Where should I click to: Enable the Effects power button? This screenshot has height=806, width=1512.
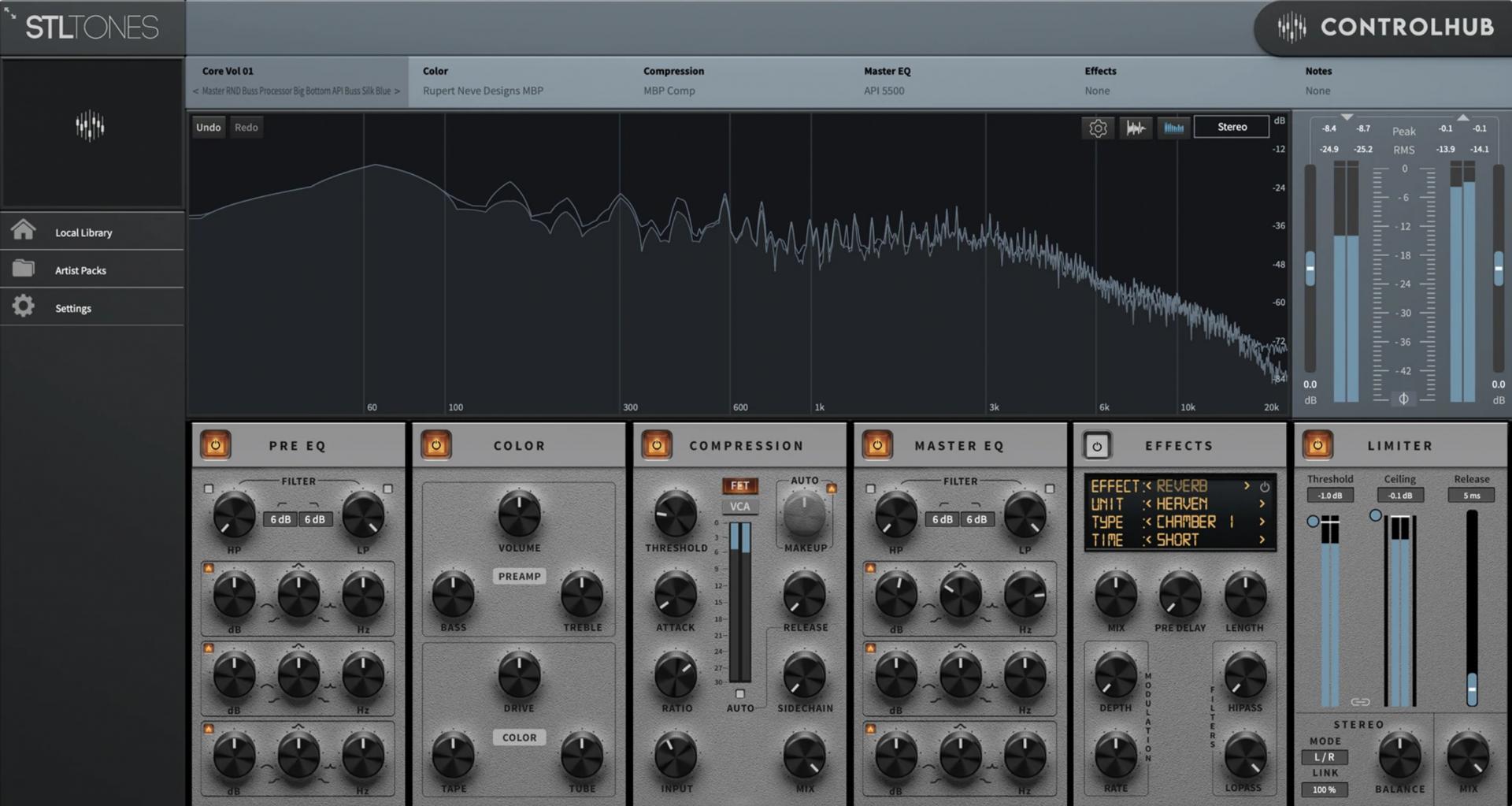pyautogui.click(x=1096, y=445)
